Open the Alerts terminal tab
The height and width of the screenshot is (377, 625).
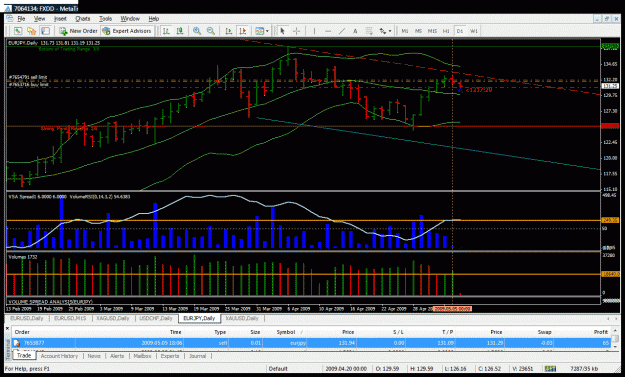[x=117, y=356]
